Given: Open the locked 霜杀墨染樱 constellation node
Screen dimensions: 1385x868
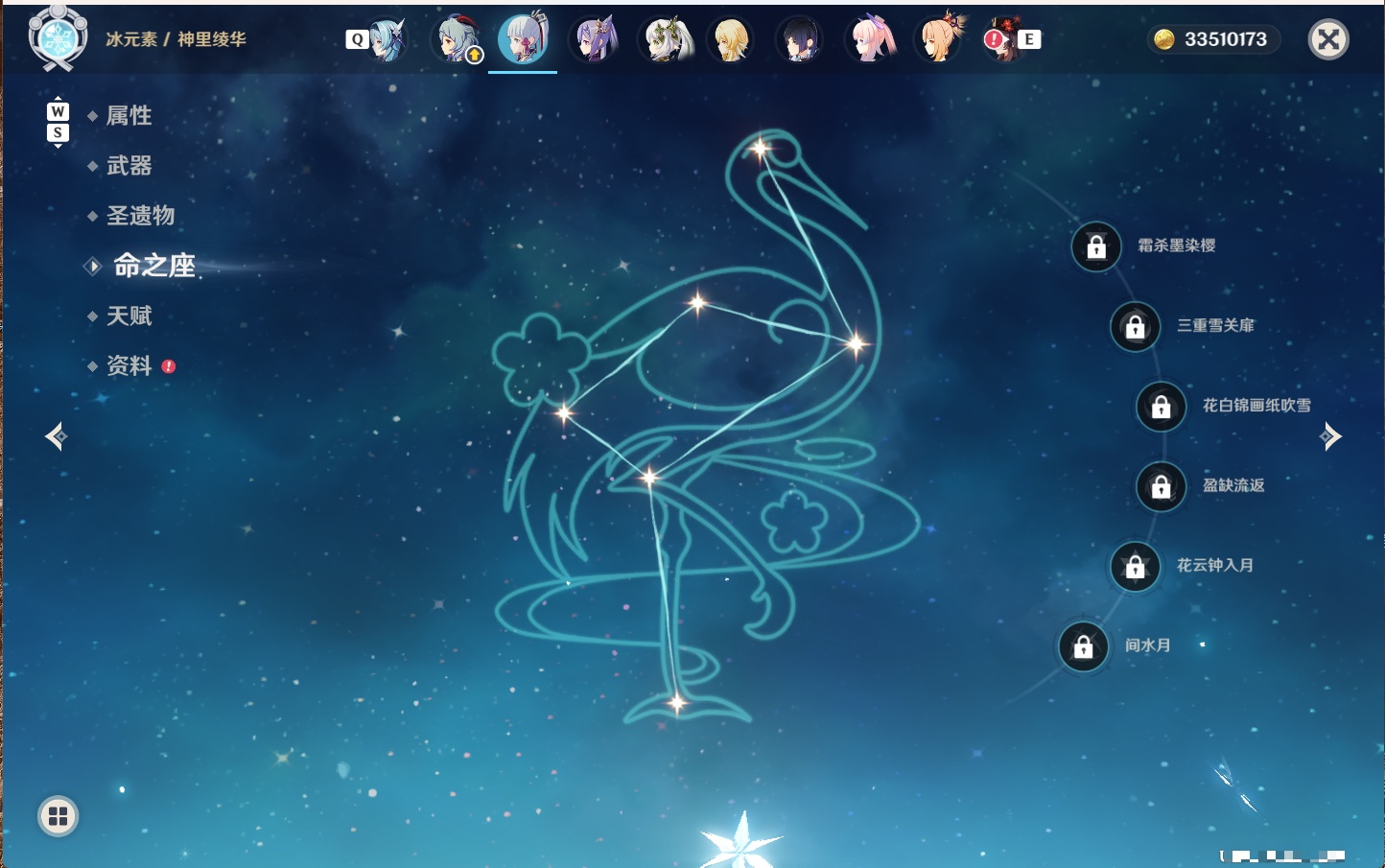Looking at the screenshot, I should click(x=1096, y=246).
